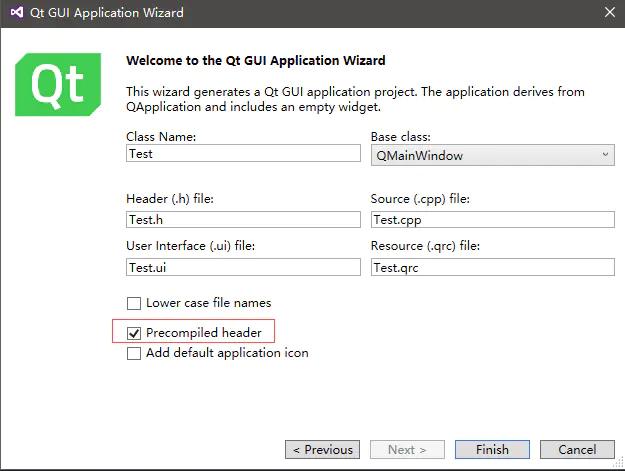Check Add default application icon option

pyautogui.click(x=134, y=353)
